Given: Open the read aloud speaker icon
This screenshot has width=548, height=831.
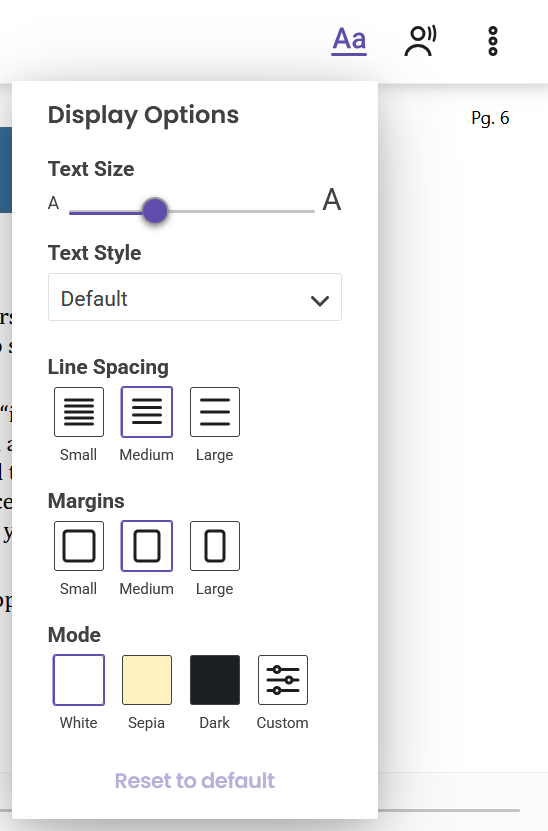Looking at the screenshot, I should (x=421, y=40).
